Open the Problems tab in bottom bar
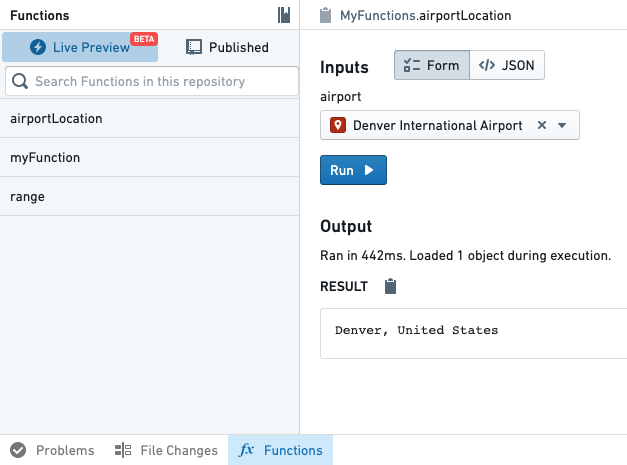 pyautogui.click(x=52, y=450)
